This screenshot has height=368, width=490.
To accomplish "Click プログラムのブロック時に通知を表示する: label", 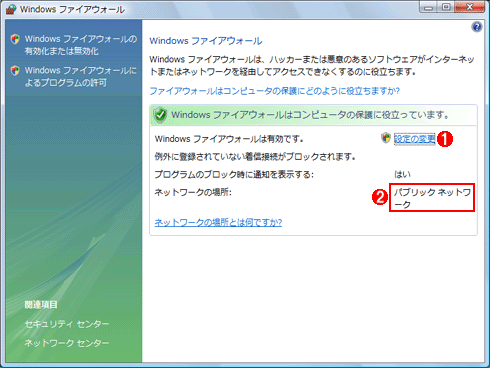I will 234,174.
